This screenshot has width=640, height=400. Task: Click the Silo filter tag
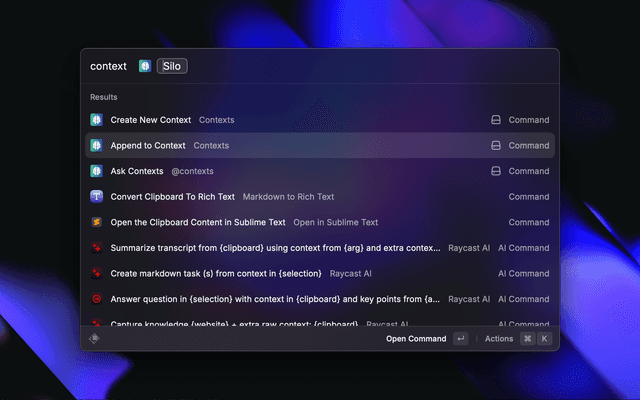pos(172,66)
